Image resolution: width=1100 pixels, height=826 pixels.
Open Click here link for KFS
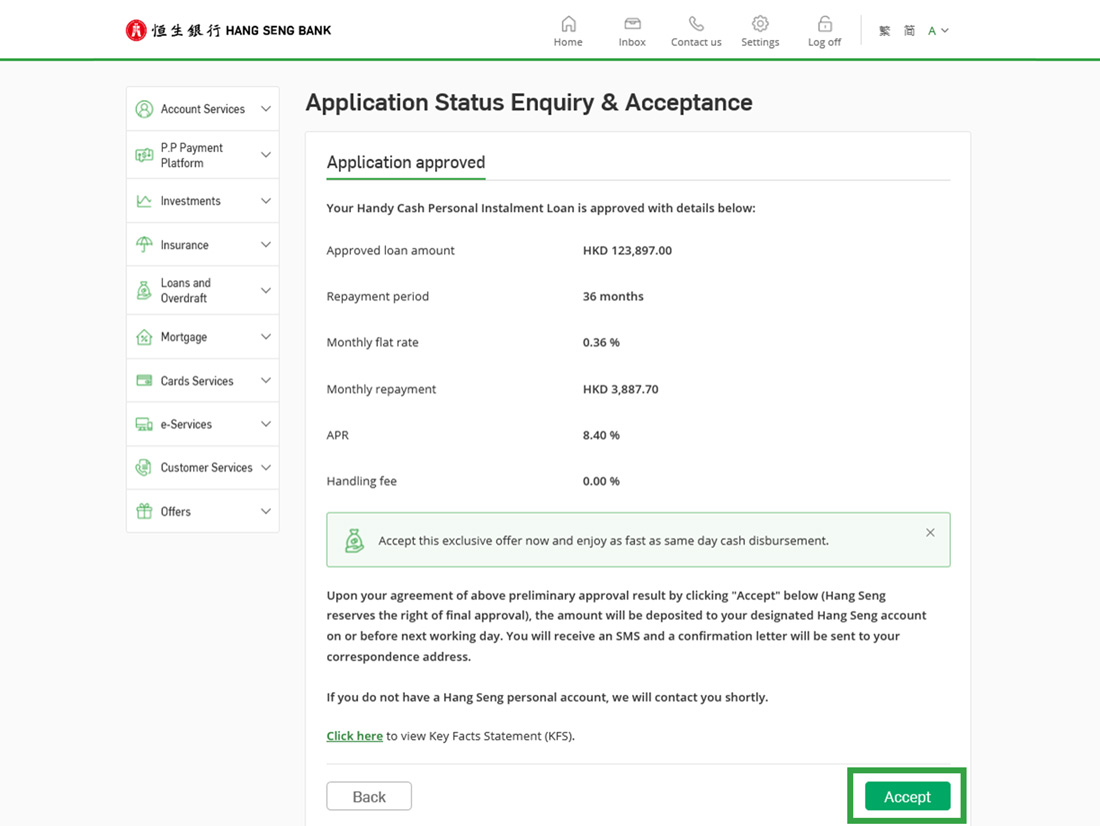tap(354, 735)
